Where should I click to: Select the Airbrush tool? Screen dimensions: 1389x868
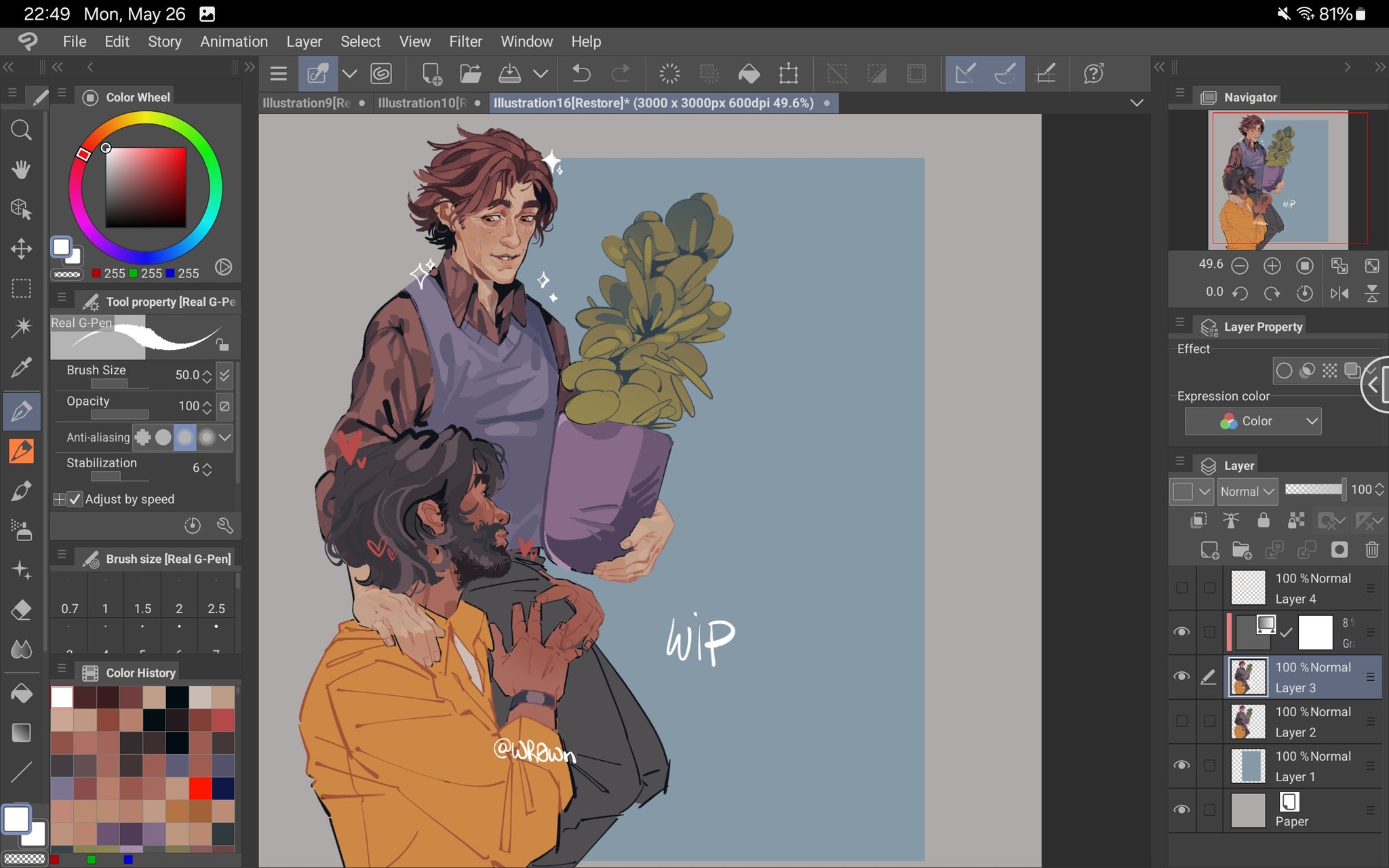(21, 530)
